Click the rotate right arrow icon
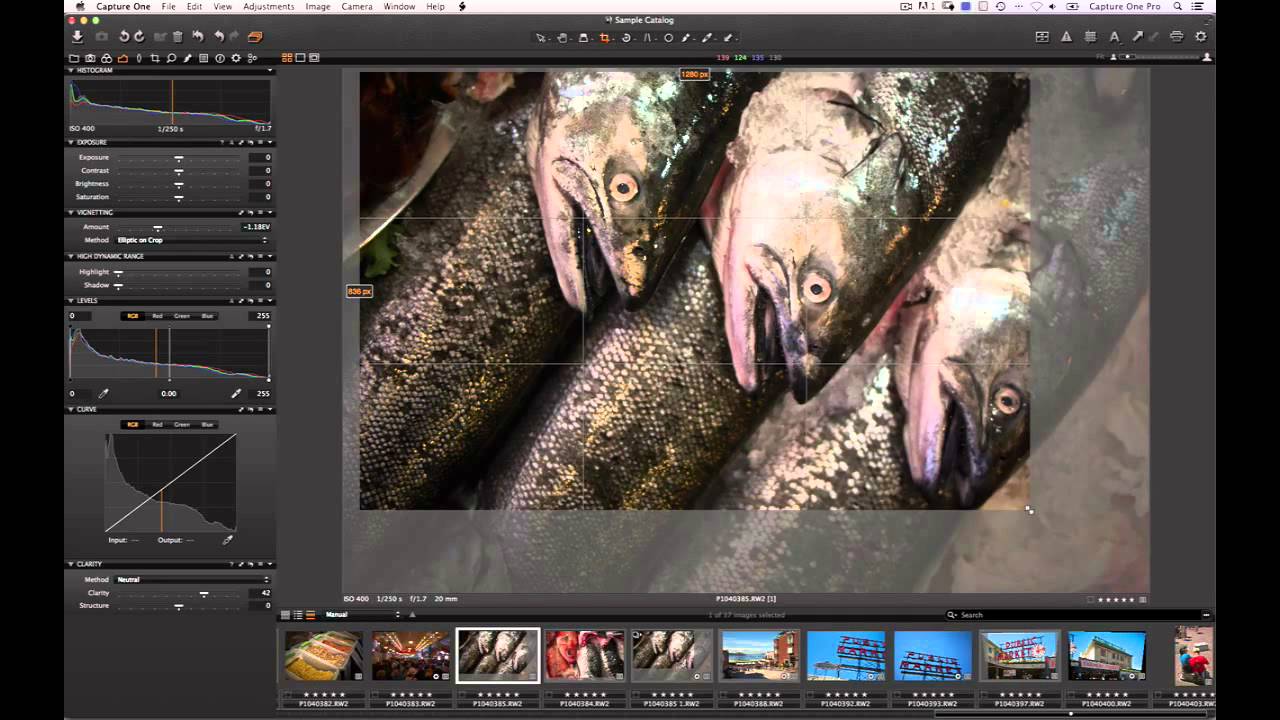1280x720 pixels. 139,37
